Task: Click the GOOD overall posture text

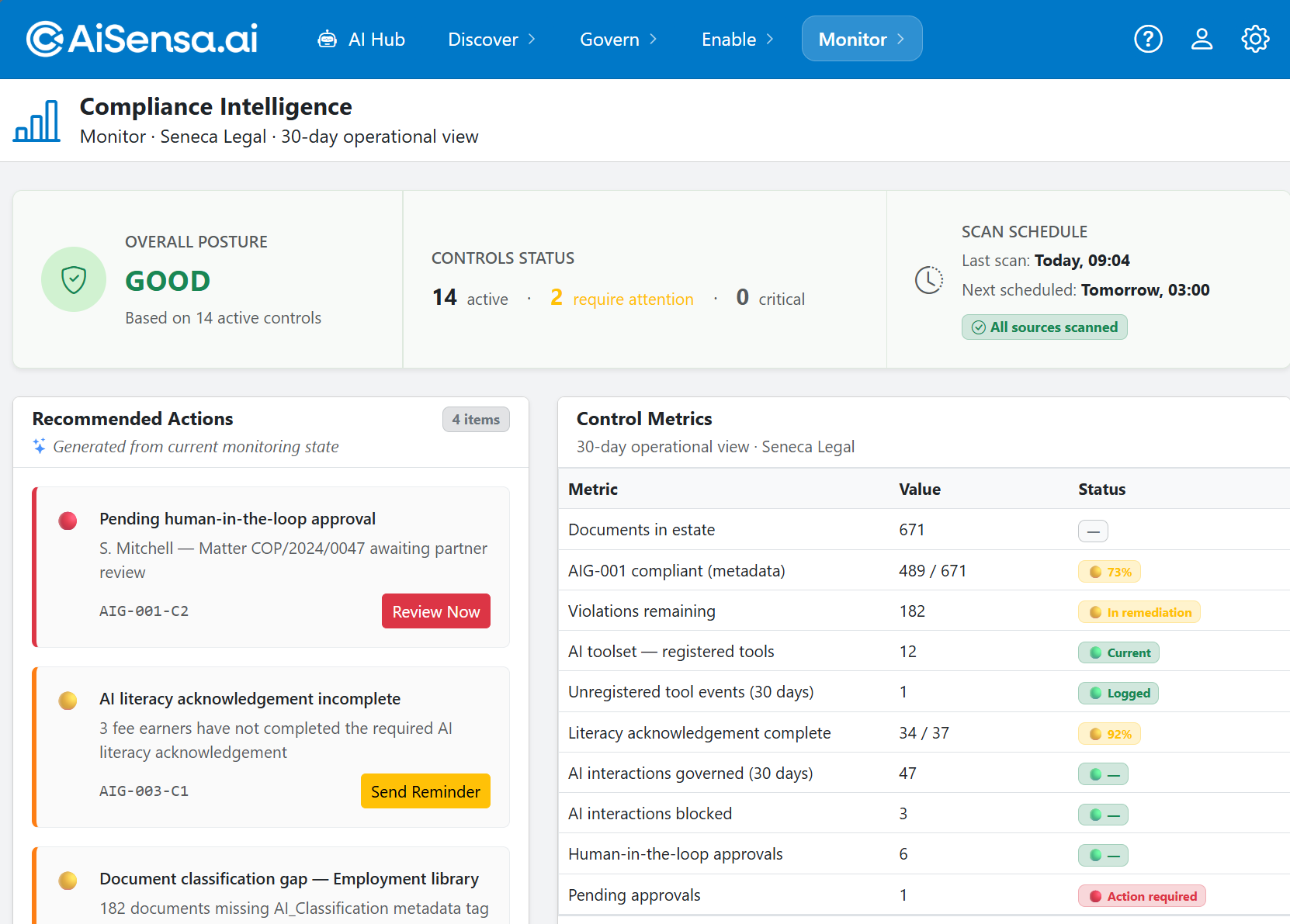Action: pos(168,281)
